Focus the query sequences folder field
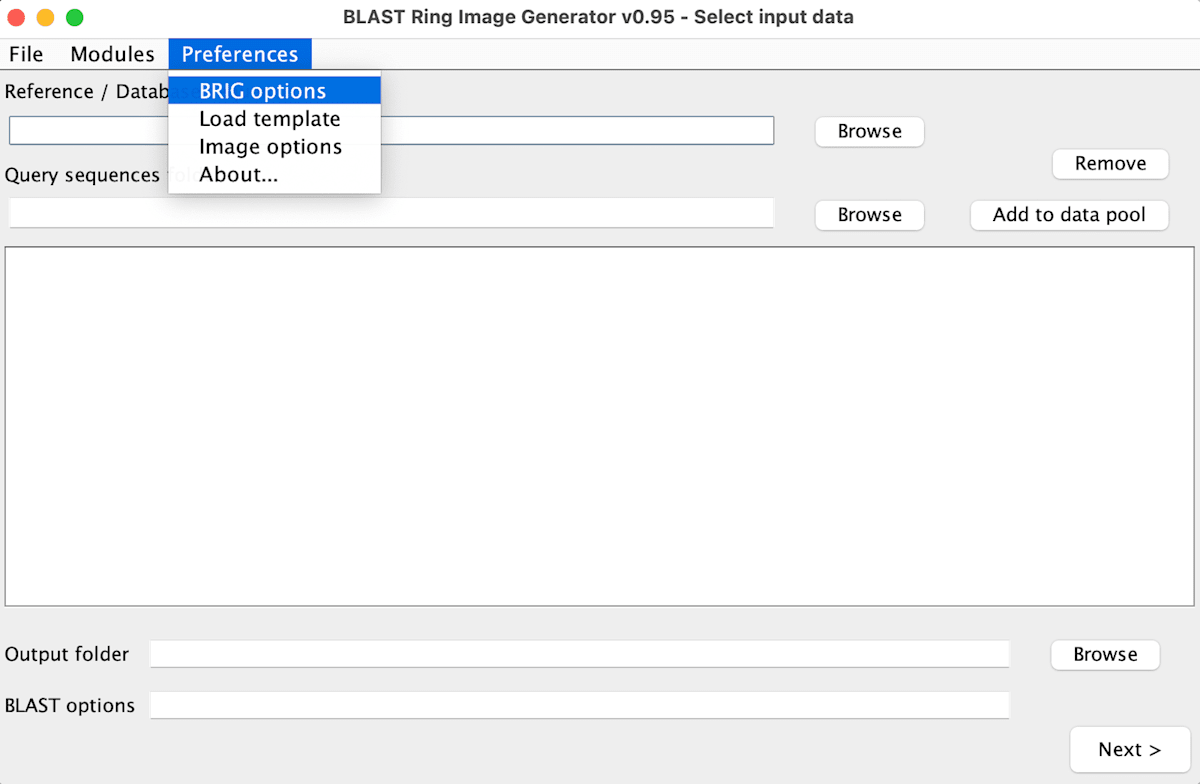 coord(391,213)
